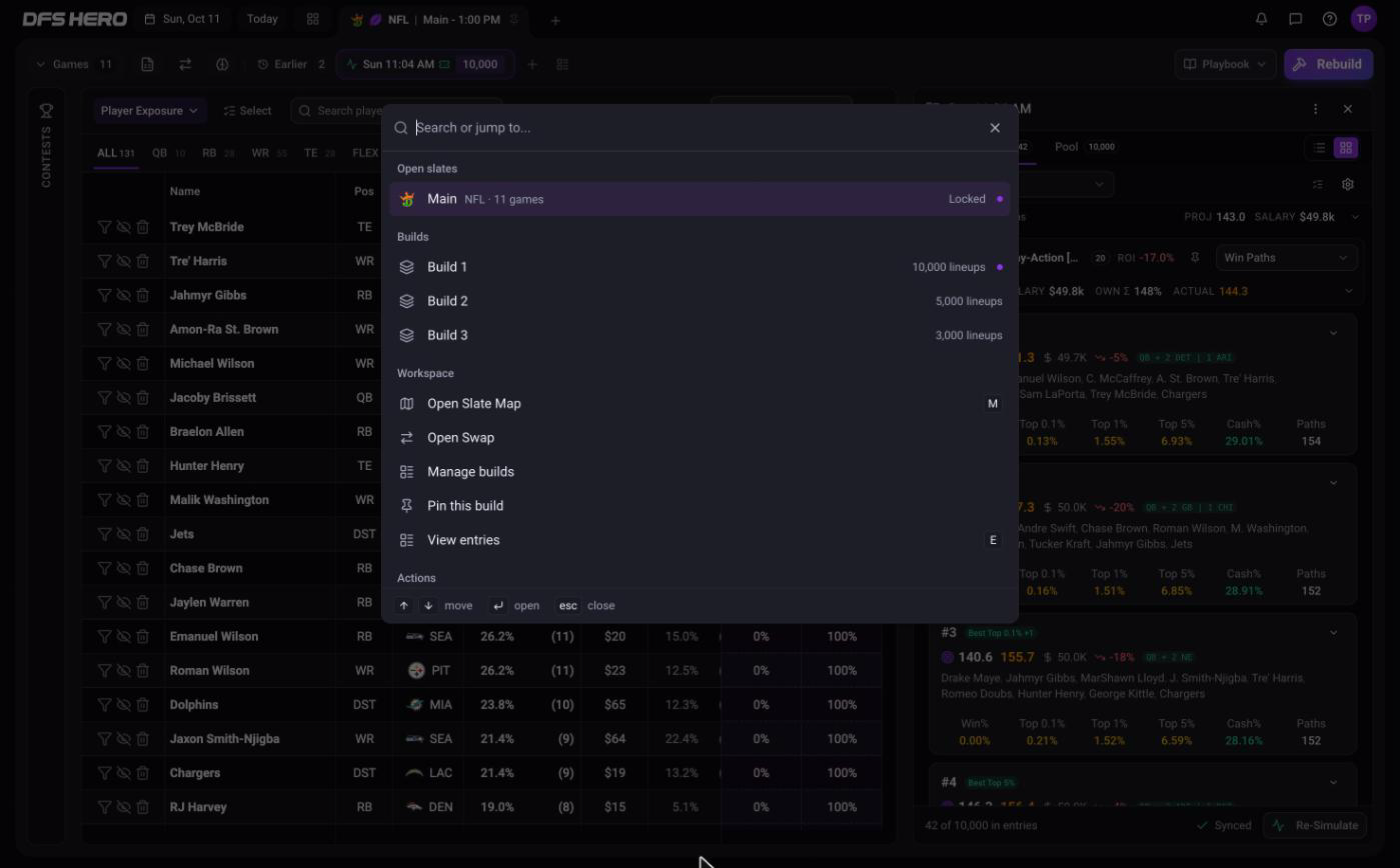Open the Sun, Oct 11 date picker
Viewport: 1400px width, 868px height.
coord(182,19)
